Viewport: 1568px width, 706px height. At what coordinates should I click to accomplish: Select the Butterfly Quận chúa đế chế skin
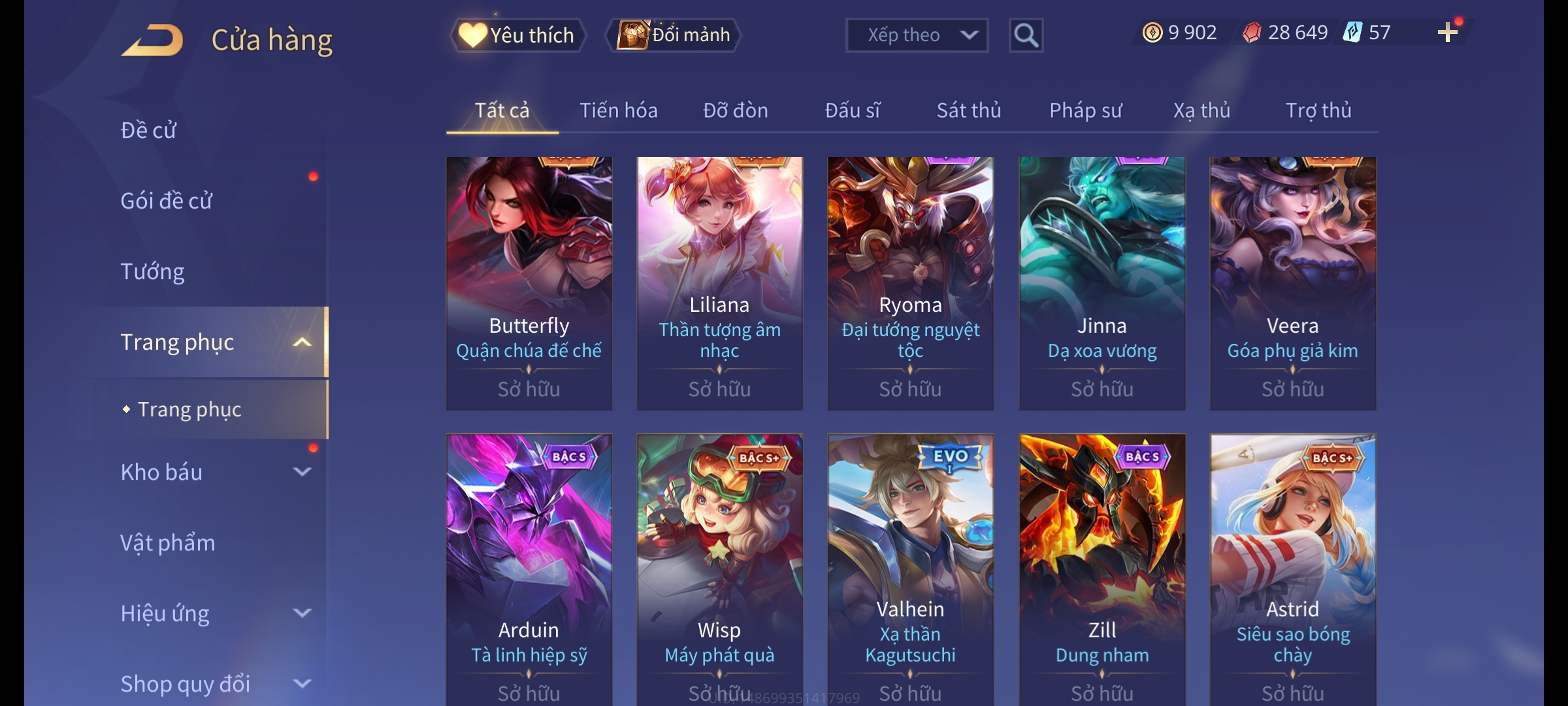(529, 284)
